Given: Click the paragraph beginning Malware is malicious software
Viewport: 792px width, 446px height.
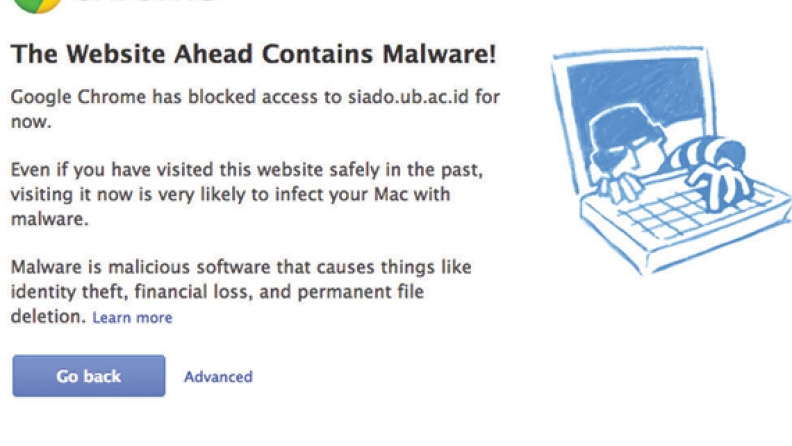Looking at the screenshot, I should point(241,291).
